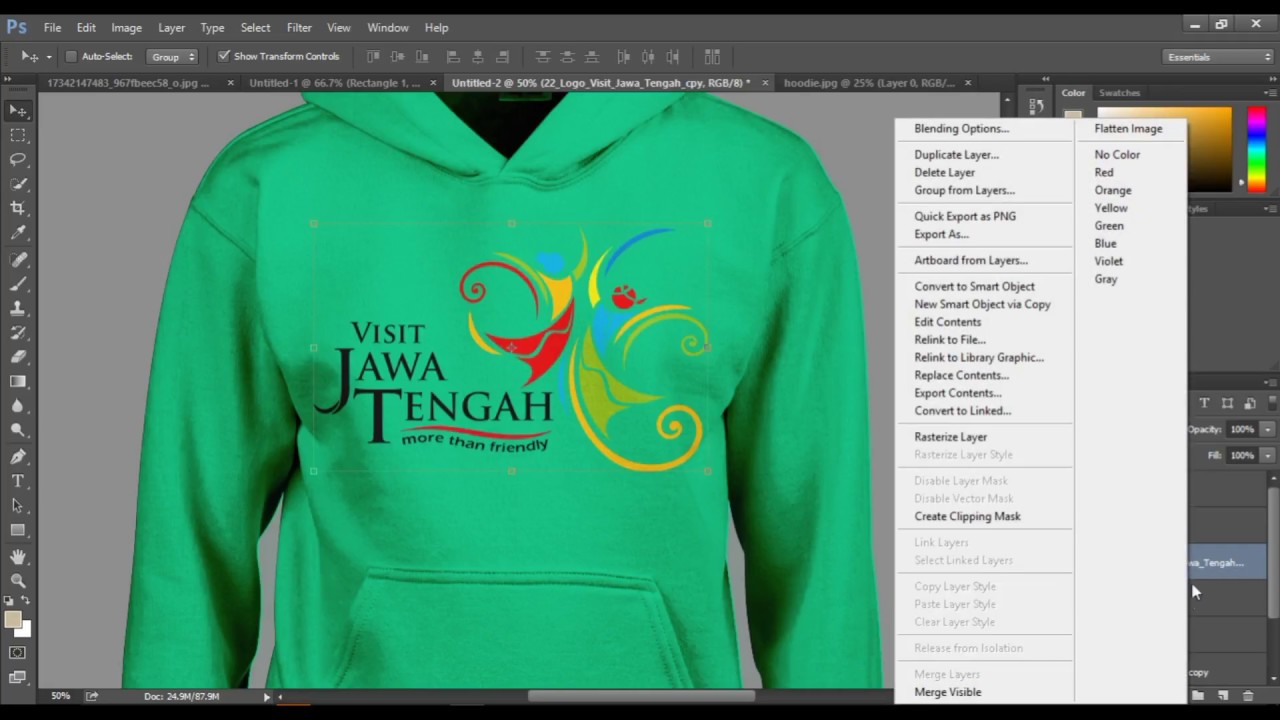
Task: Choose No Color label option
Action: [1117, 155]
